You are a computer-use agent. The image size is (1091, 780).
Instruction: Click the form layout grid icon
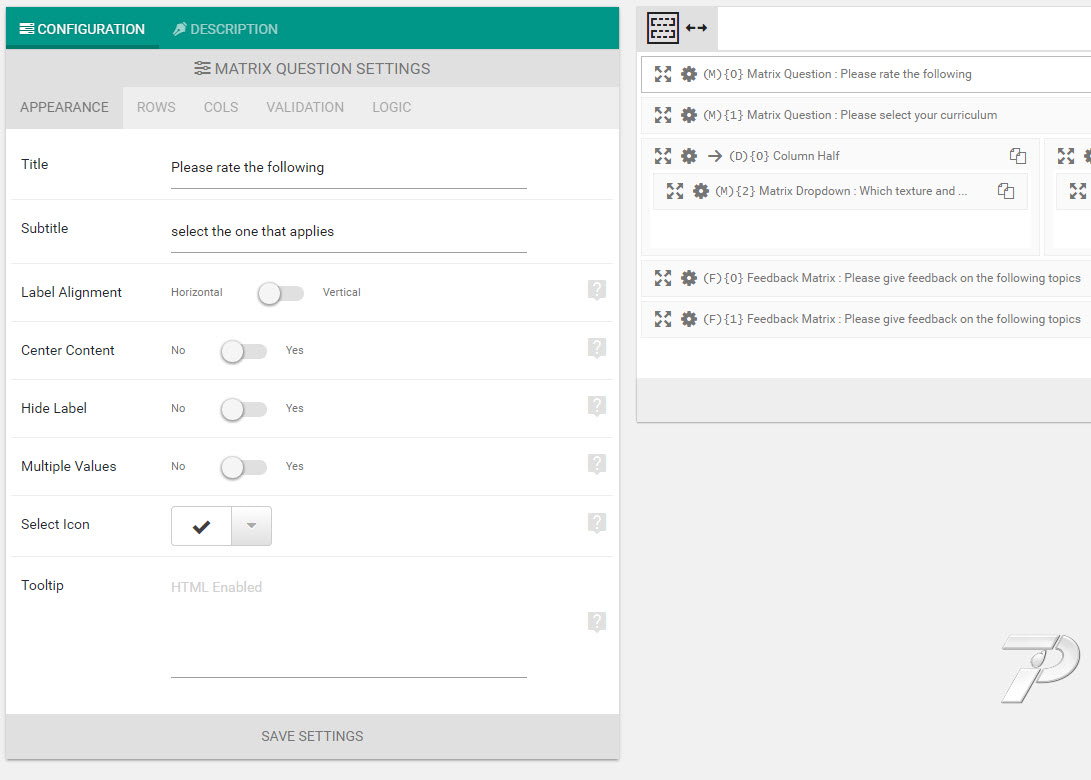662,28
